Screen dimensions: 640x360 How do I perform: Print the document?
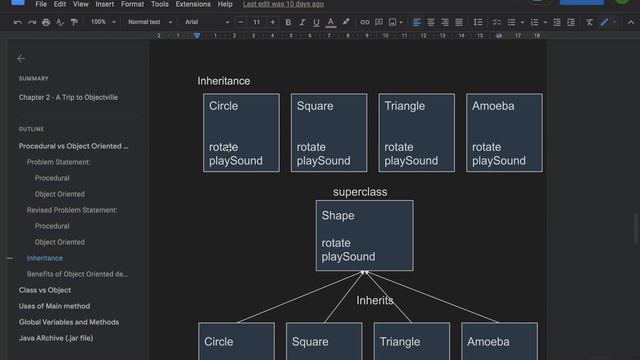tap(46, 22)
